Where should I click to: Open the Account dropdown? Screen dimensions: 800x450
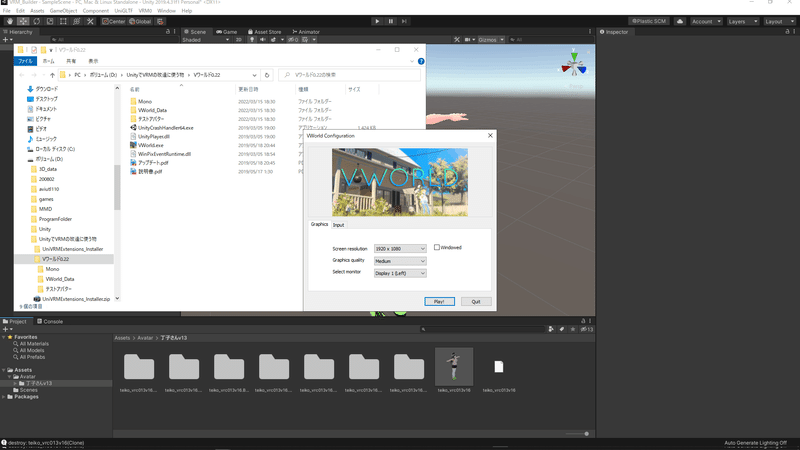(706, 21)
